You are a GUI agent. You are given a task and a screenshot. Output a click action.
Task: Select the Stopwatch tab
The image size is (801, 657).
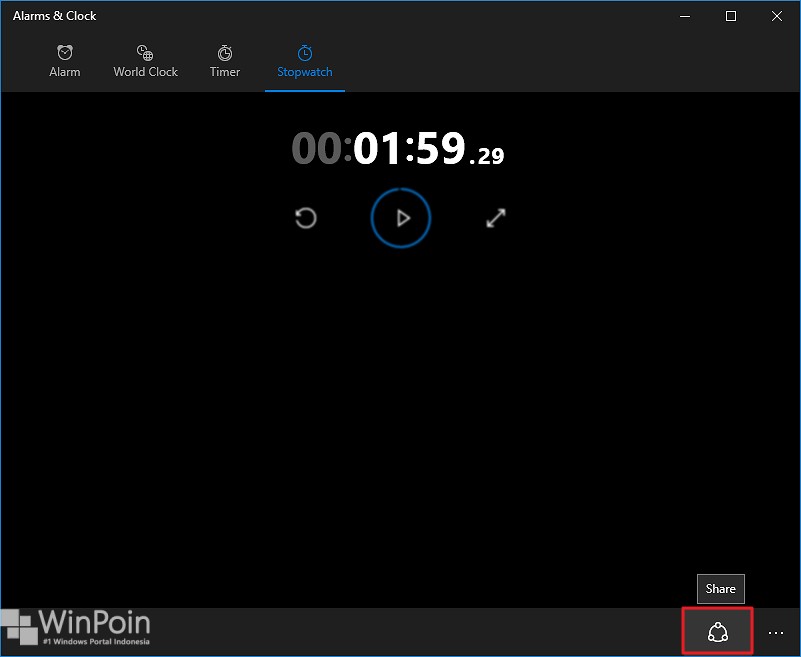coord(304,61)
